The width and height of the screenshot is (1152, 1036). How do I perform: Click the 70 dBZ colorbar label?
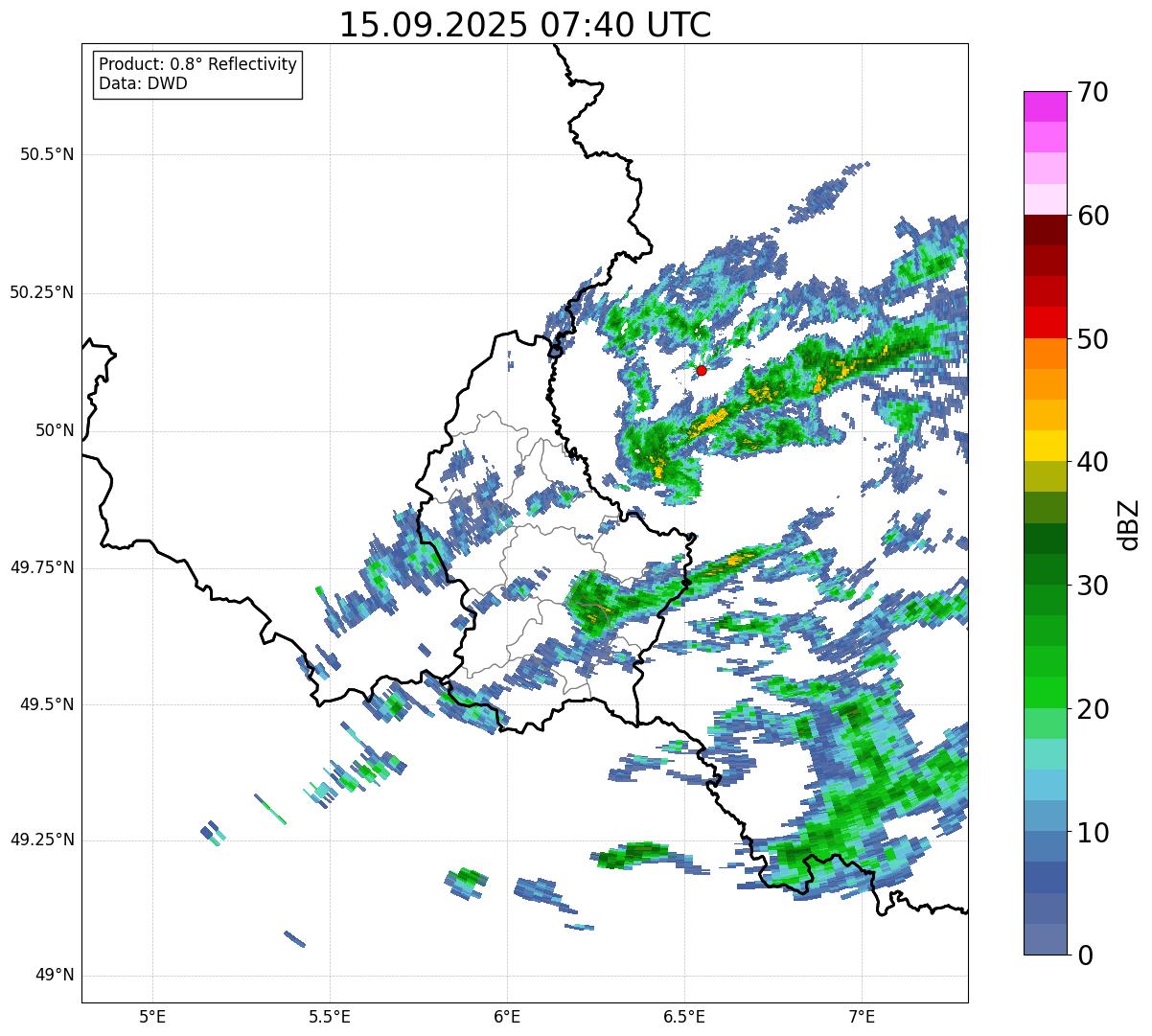click(1093, 92)
